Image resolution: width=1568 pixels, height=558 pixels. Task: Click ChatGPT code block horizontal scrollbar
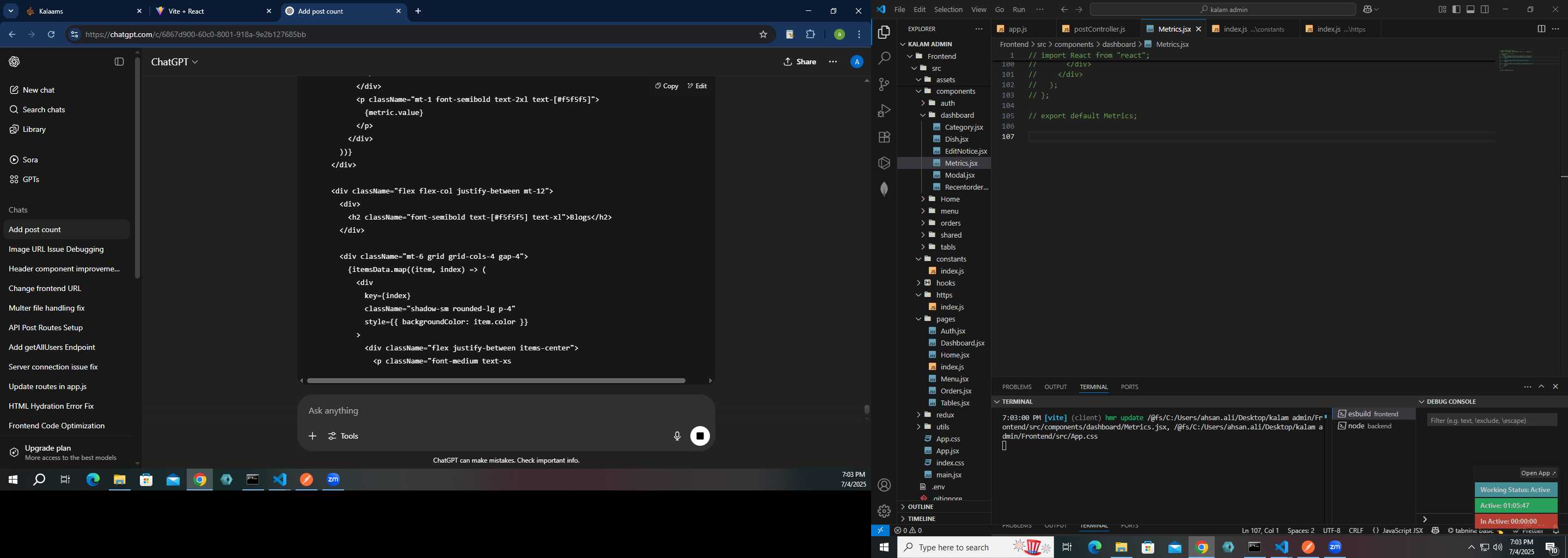pos(496,381)
